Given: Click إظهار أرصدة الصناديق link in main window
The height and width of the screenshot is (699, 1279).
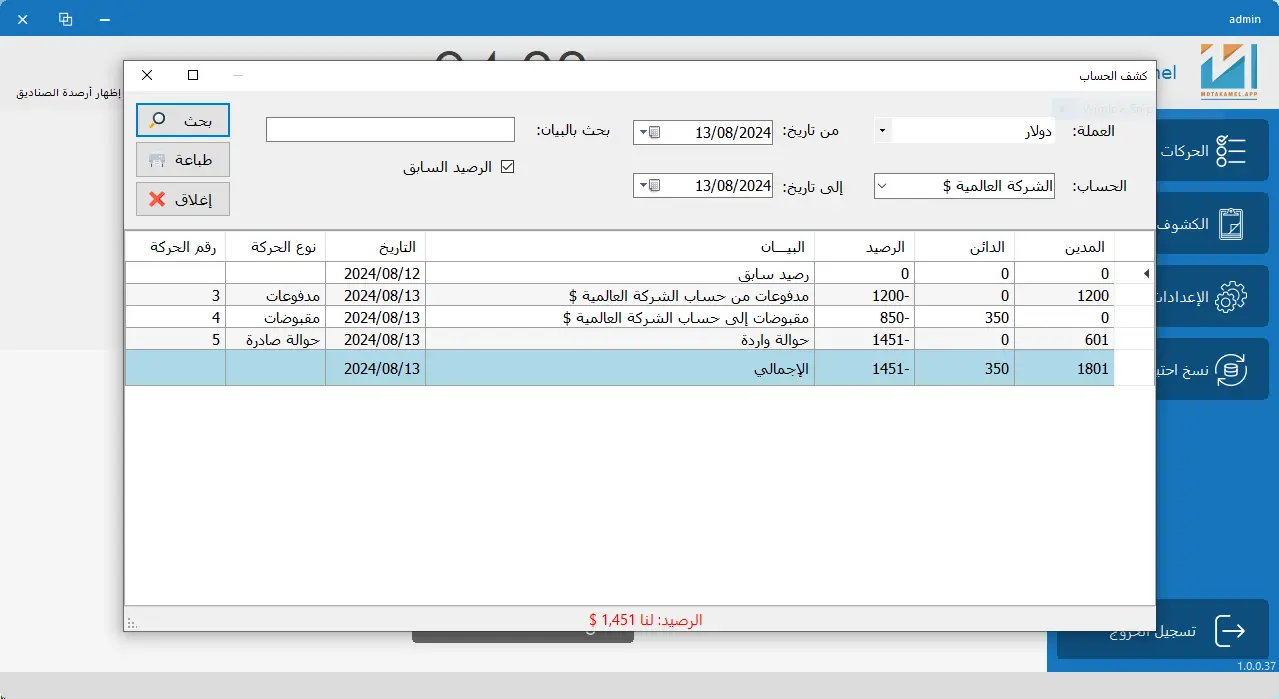Looking at the screenshot, I should [69, 93].
